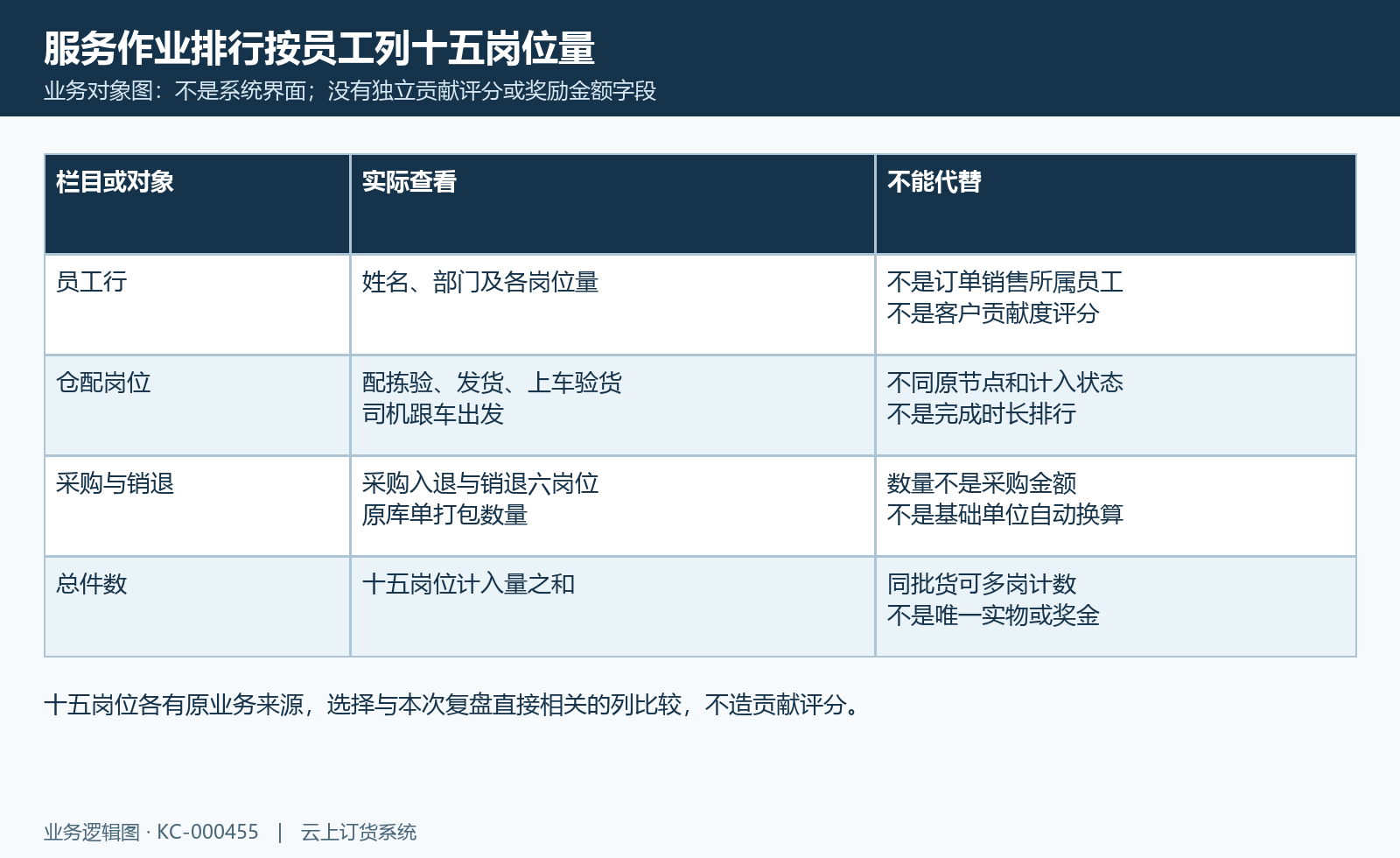Image resolution: width=1400 pixels, height=858 pixels.
Task: Click the footer text 云上订货系统
Action: [x=359, y=832]
